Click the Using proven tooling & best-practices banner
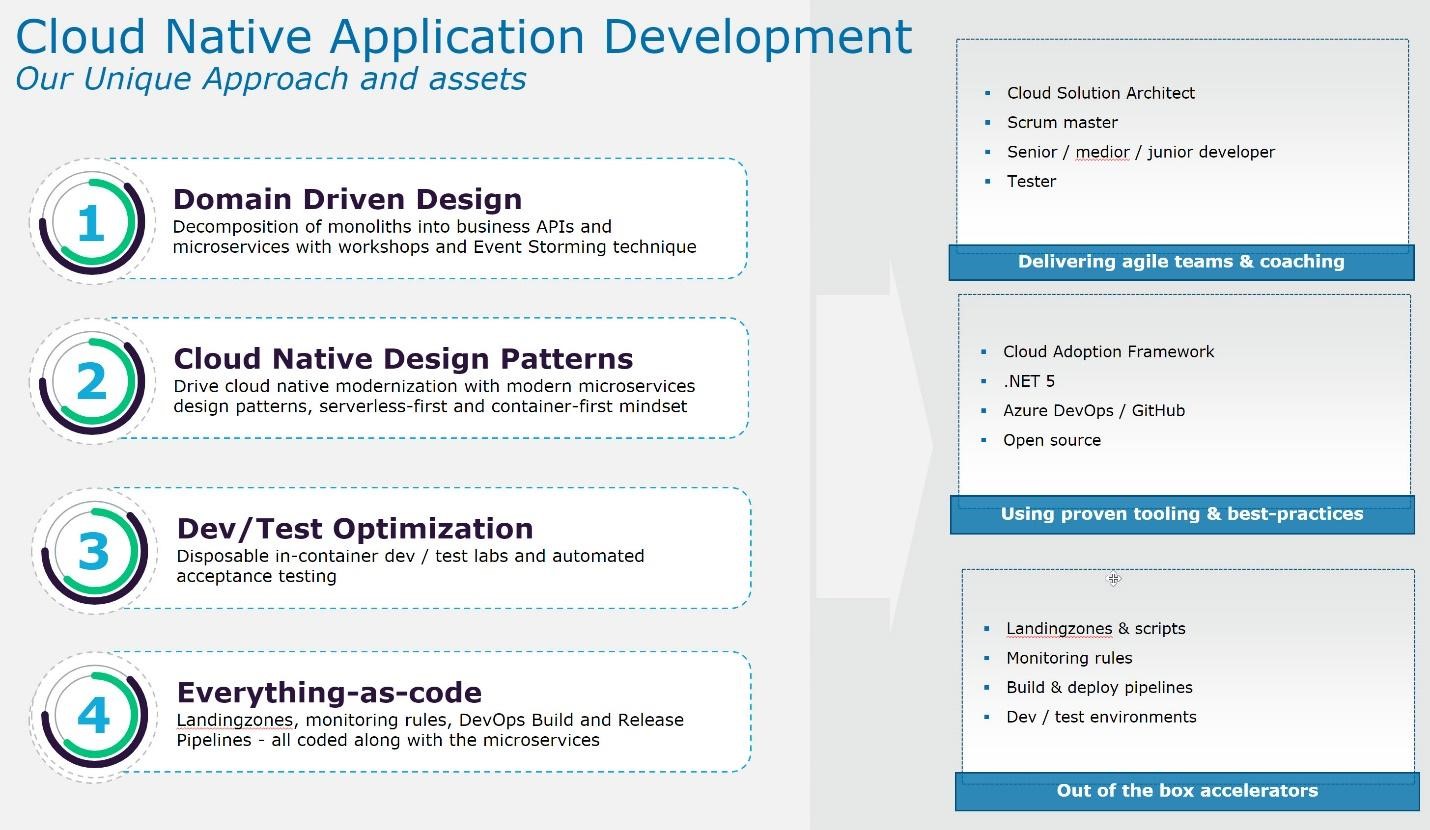 coord(1181,514)
